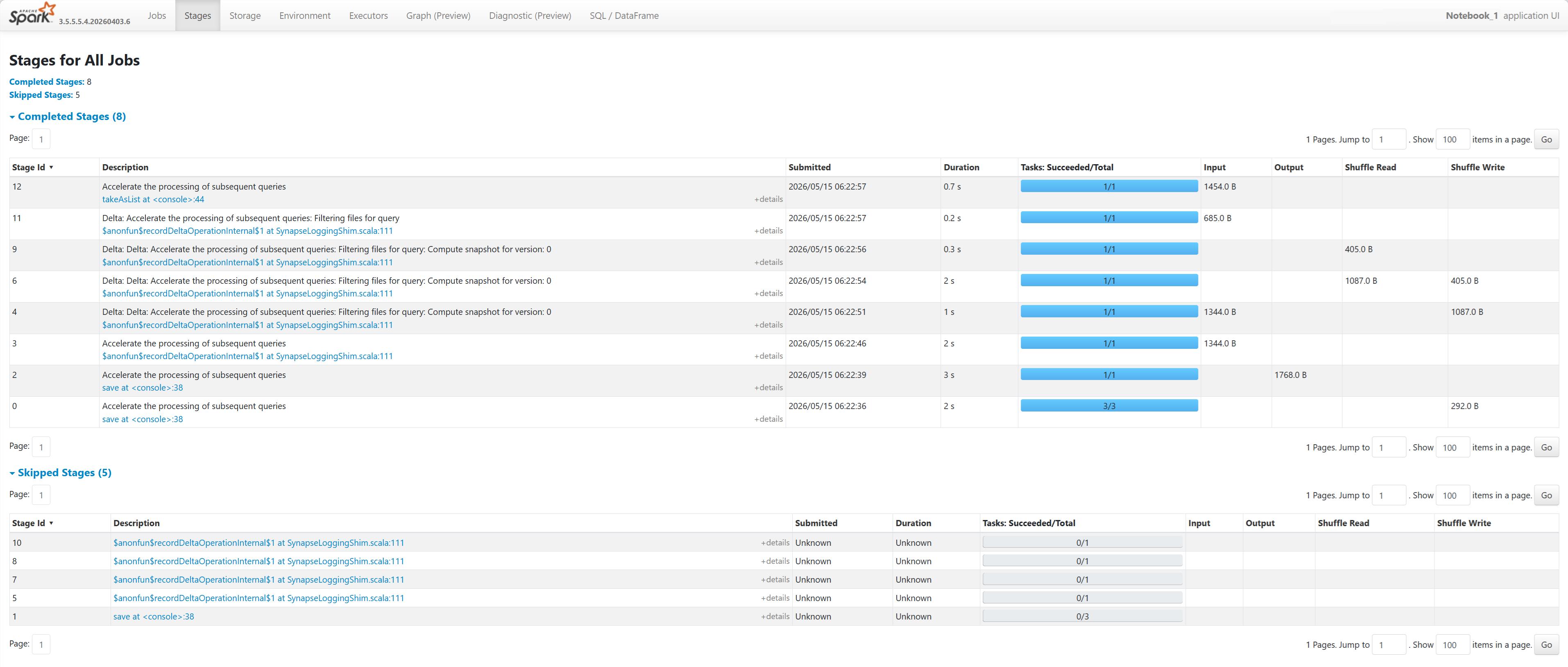Focus Jump to field above completed stages
Screen dimensions: 1568x667
(1389, 139)
